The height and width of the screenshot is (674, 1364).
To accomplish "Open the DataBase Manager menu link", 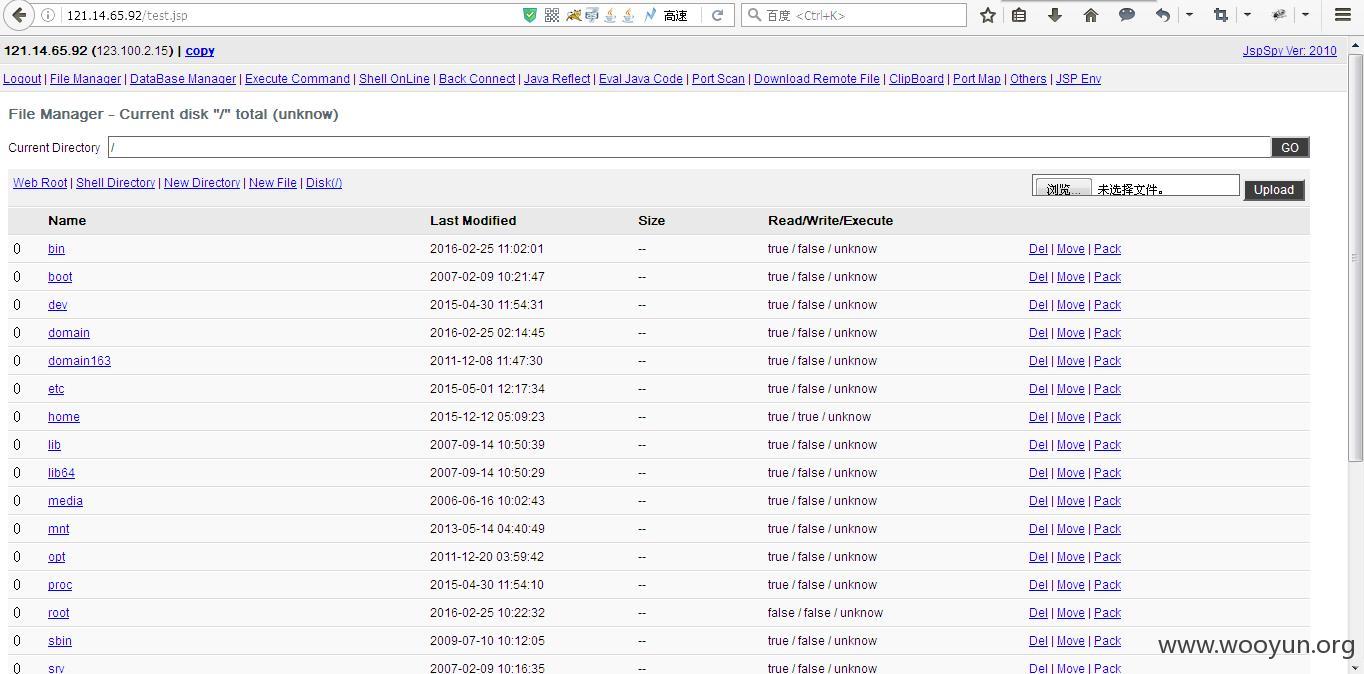I will (x=183, y=79).
